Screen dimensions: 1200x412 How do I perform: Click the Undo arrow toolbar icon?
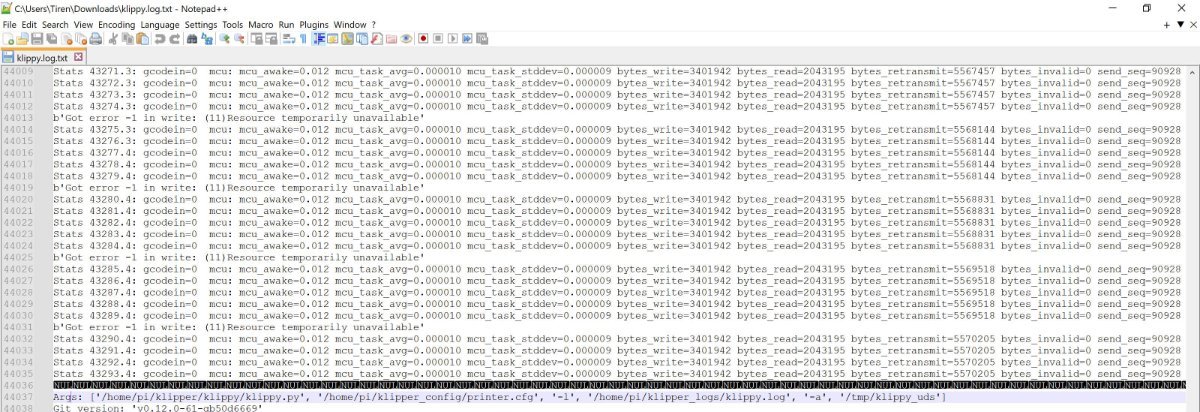click(160, 39)
